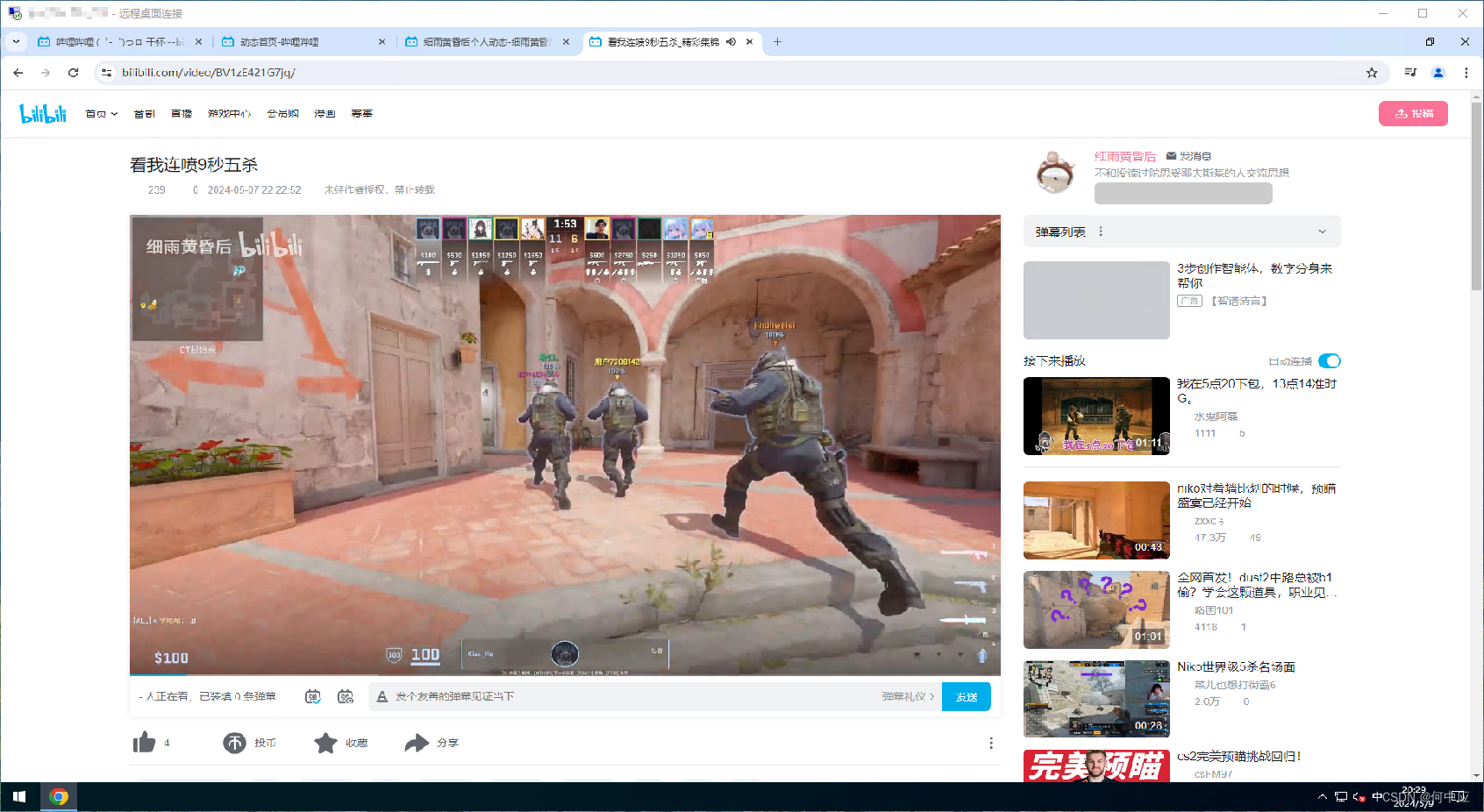This screenshot has height=812, width=1484.
Task: Mute the tab via speaker icon
Action: 731,41
